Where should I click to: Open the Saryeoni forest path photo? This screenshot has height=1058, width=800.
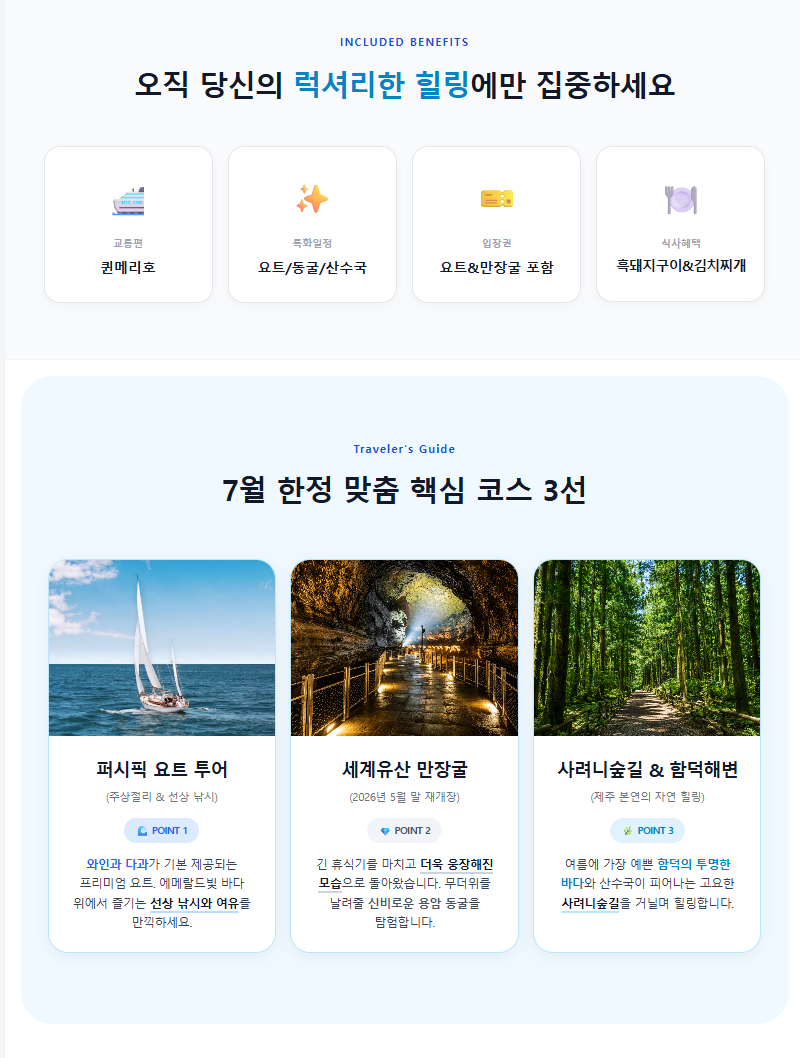[647, 648]
